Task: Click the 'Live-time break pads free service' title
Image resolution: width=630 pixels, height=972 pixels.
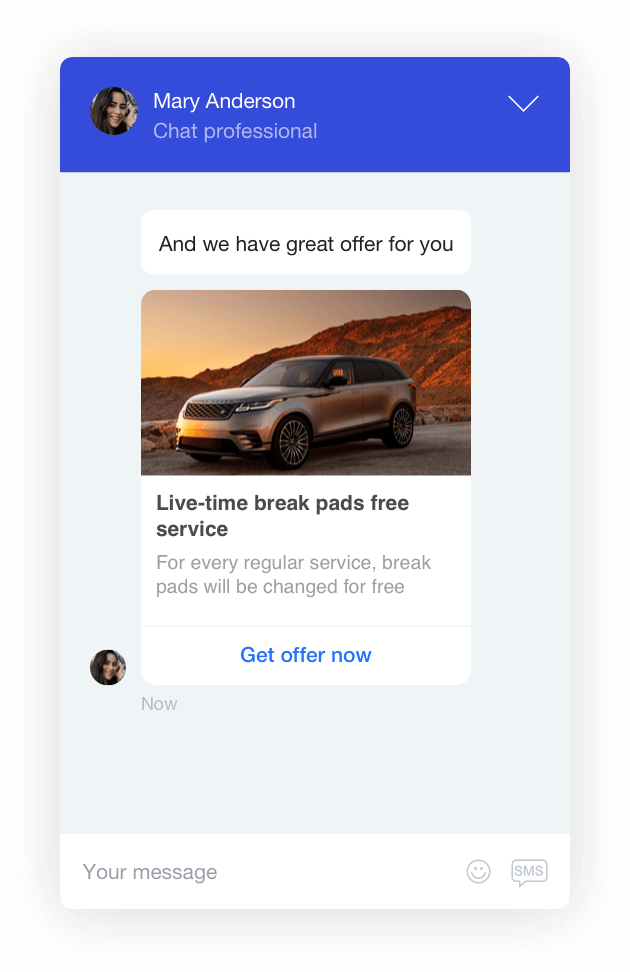Action: coord(282,516)
